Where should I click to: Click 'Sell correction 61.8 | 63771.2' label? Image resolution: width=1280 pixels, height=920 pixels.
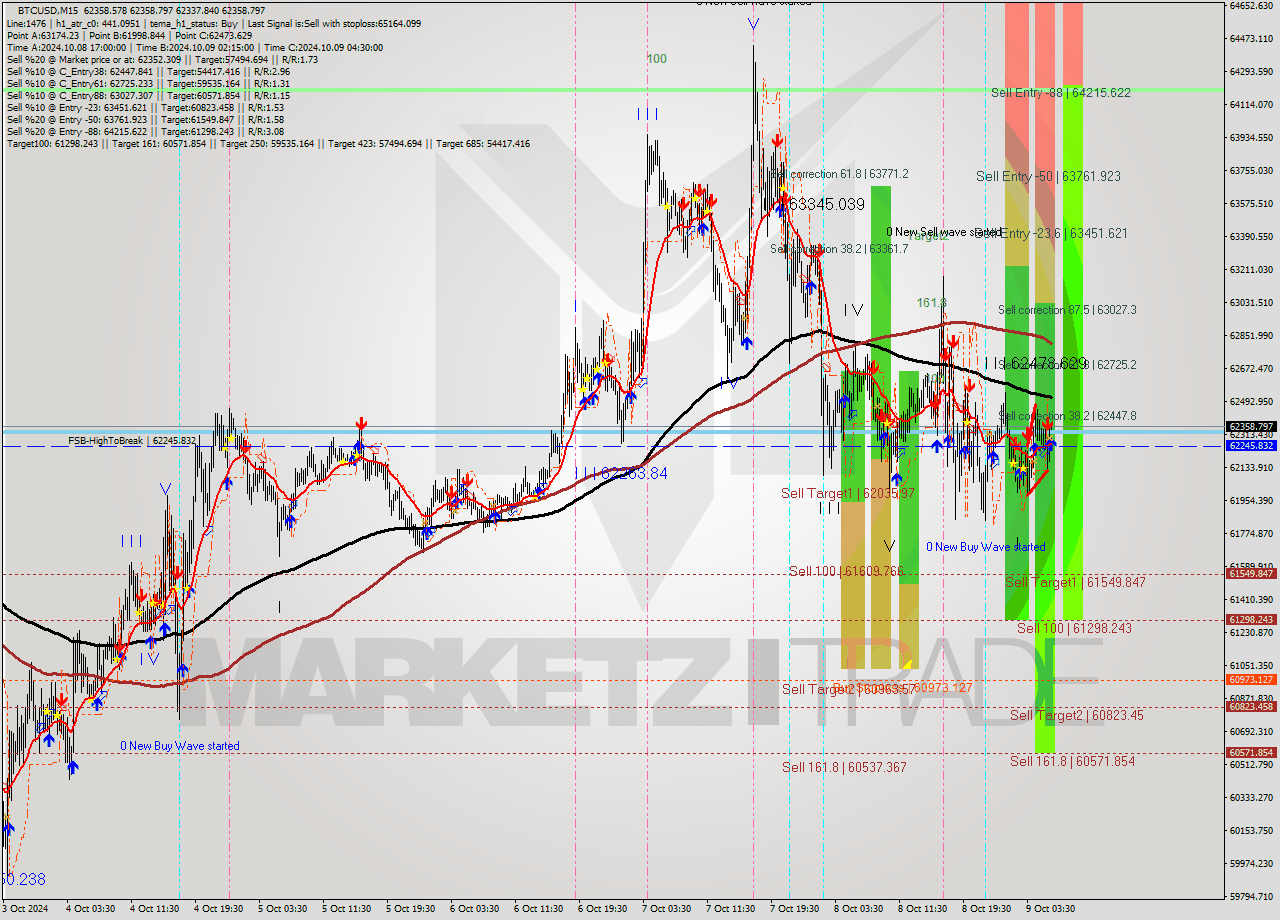(840, 174)
